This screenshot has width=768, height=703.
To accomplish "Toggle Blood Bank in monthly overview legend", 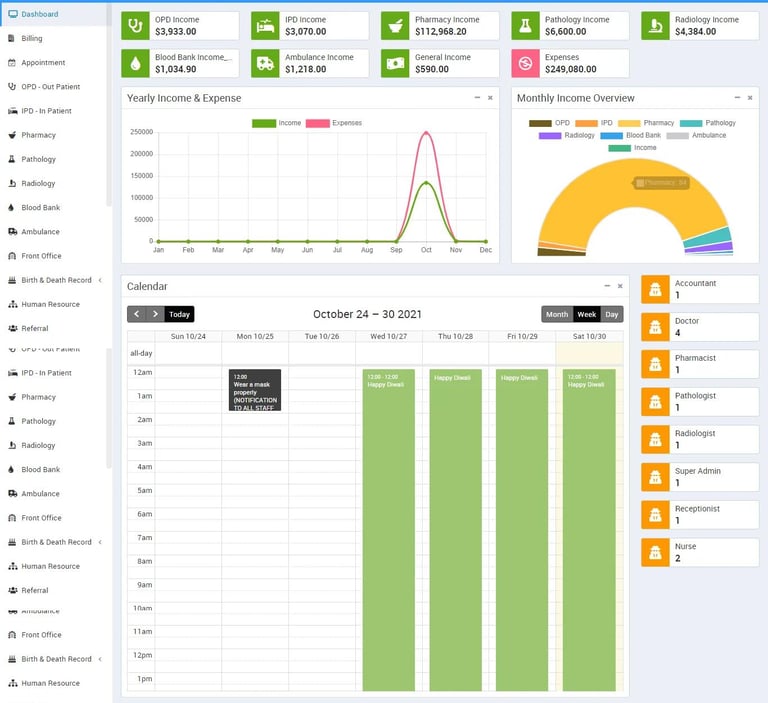I will [630, 135].
